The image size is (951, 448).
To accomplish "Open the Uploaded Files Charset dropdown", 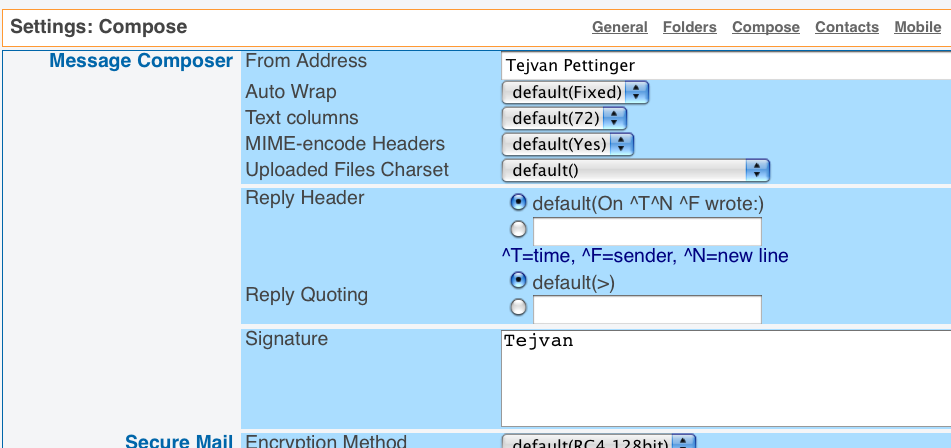I will [636, 170].
